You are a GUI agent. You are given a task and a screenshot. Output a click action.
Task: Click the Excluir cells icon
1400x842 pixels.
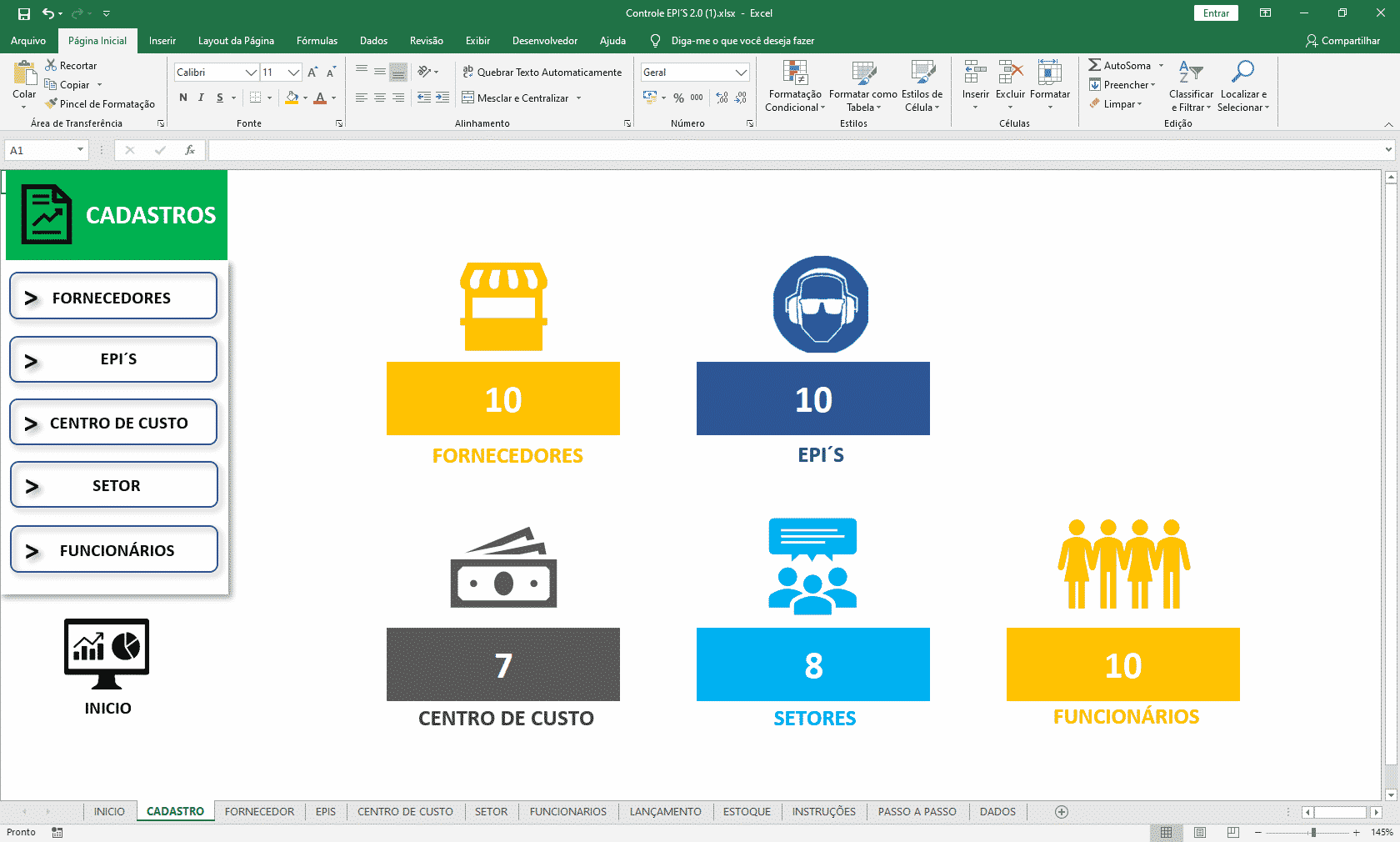1010,73
